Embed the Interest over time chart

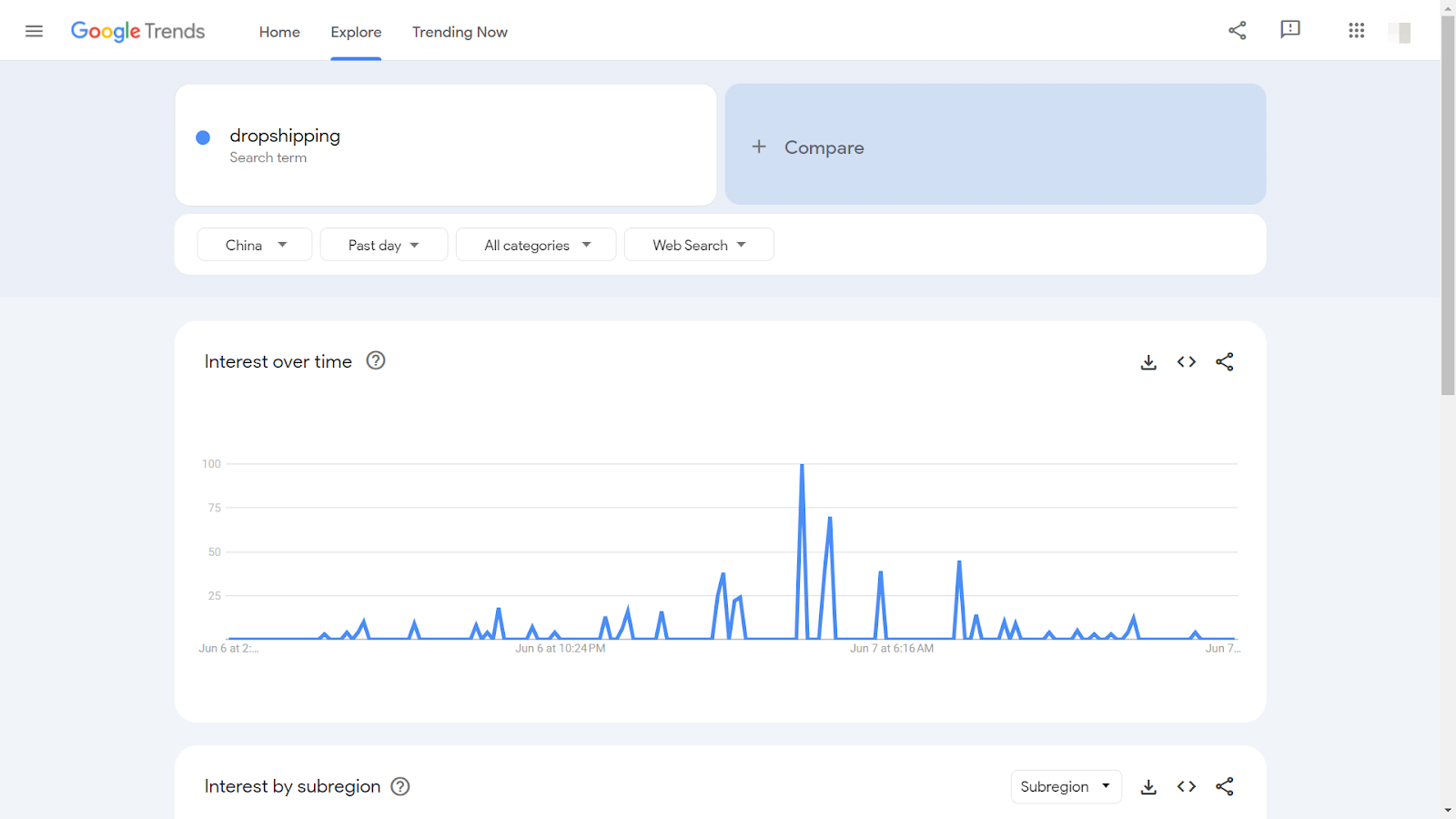[x=1186, y=362]
